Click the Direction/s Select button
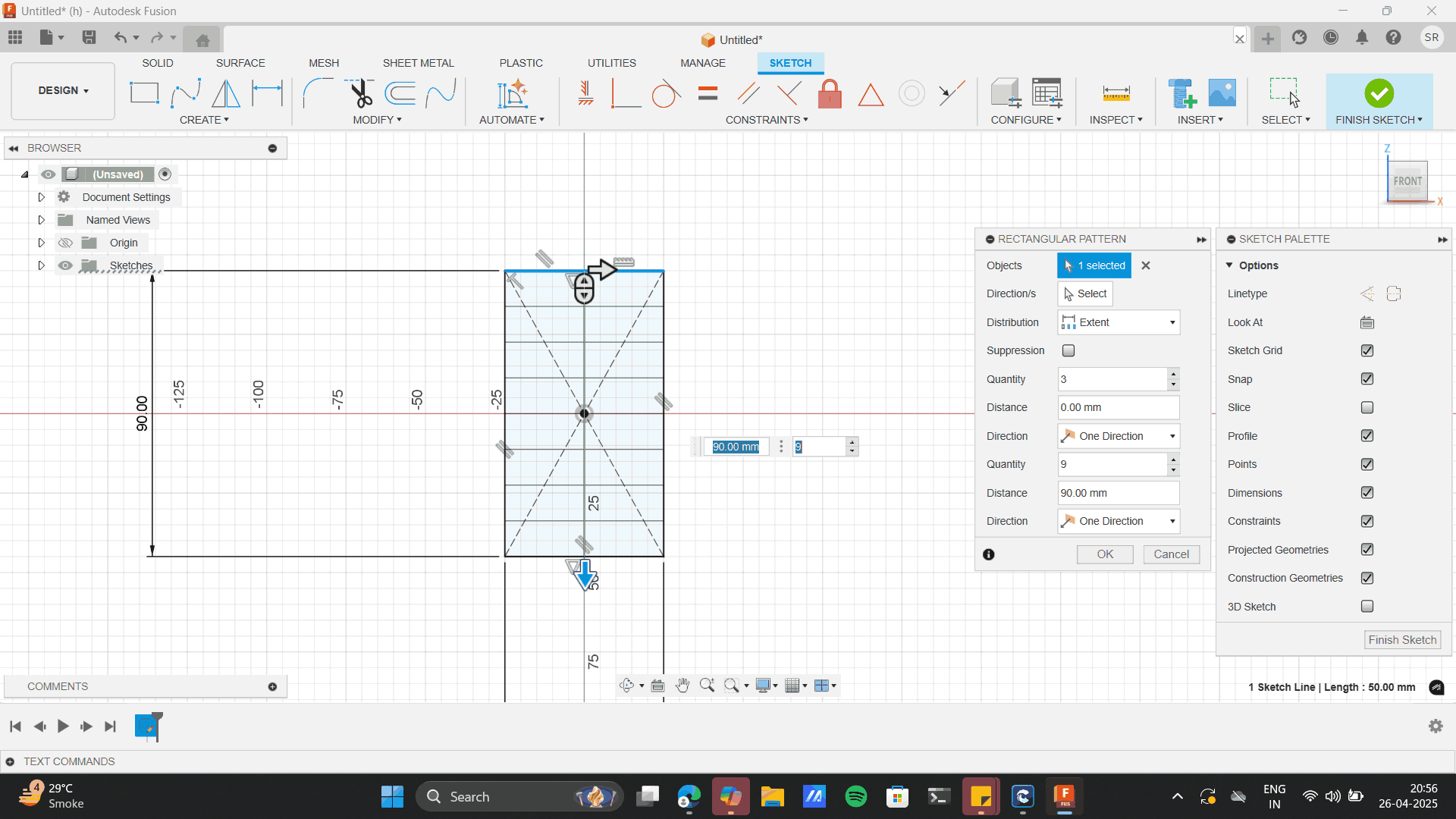Image resolution: width=1456 pixels, height=819 pixels. pyautogui.click(x=1085, y=293)
